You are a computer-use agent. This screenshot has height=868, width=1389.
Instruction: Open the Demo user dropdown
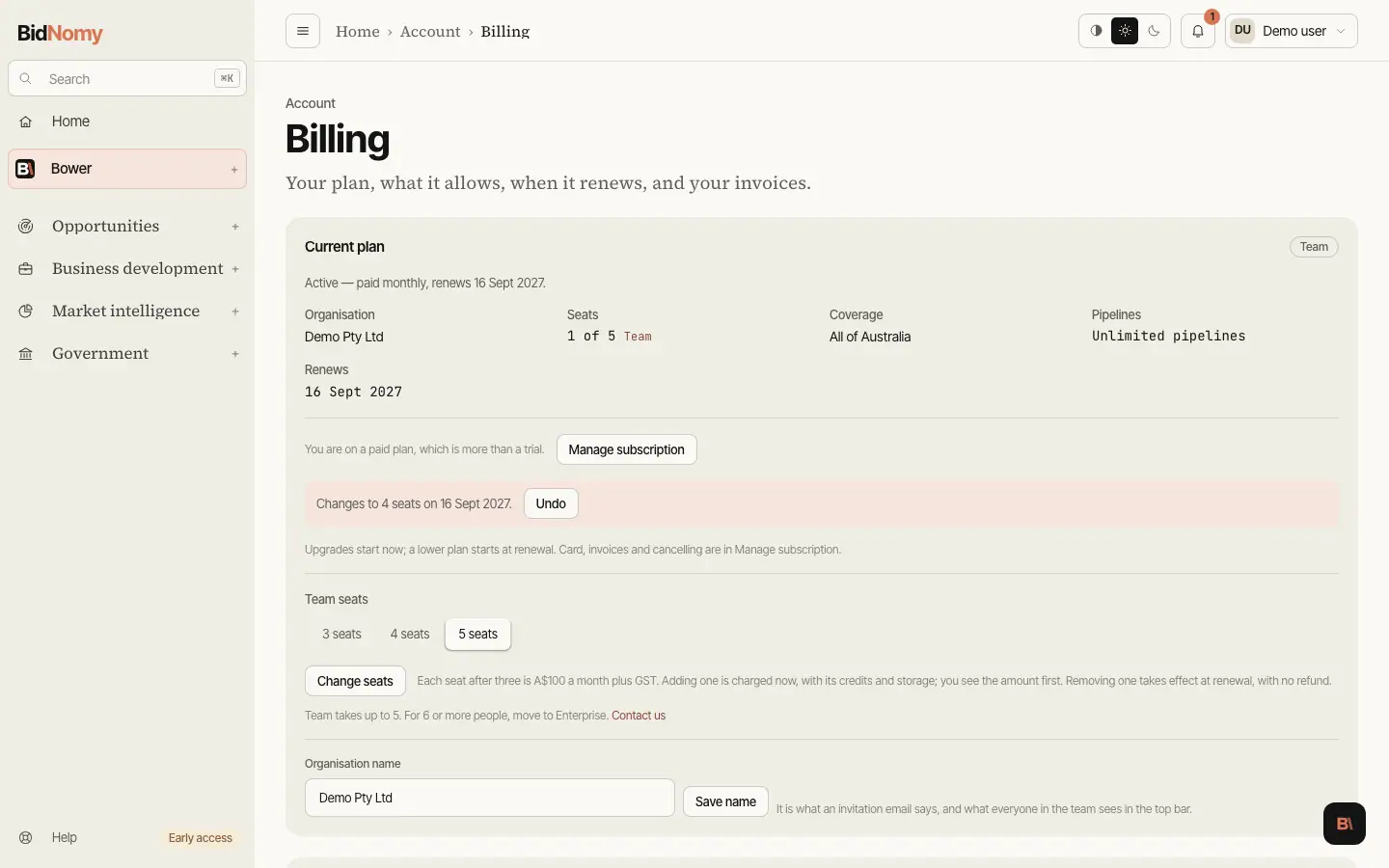click(x=1292, y=31)
